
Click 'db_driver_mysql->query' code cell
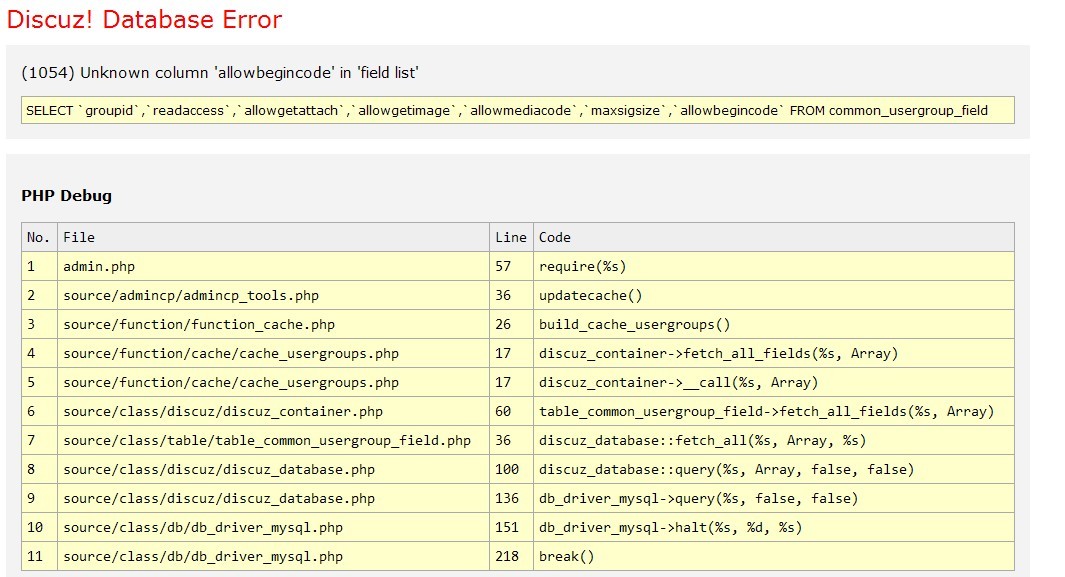(774, 498)
